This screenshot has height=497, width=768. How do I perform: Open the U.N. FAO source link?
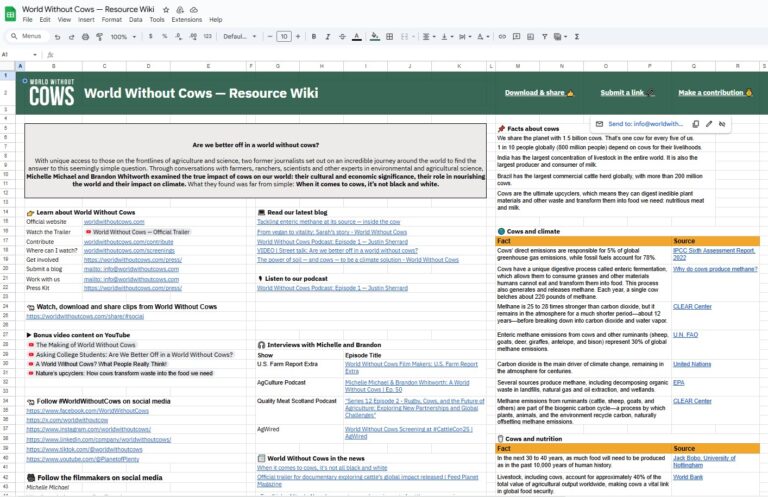pyautogui.click(x=685, y=335)
